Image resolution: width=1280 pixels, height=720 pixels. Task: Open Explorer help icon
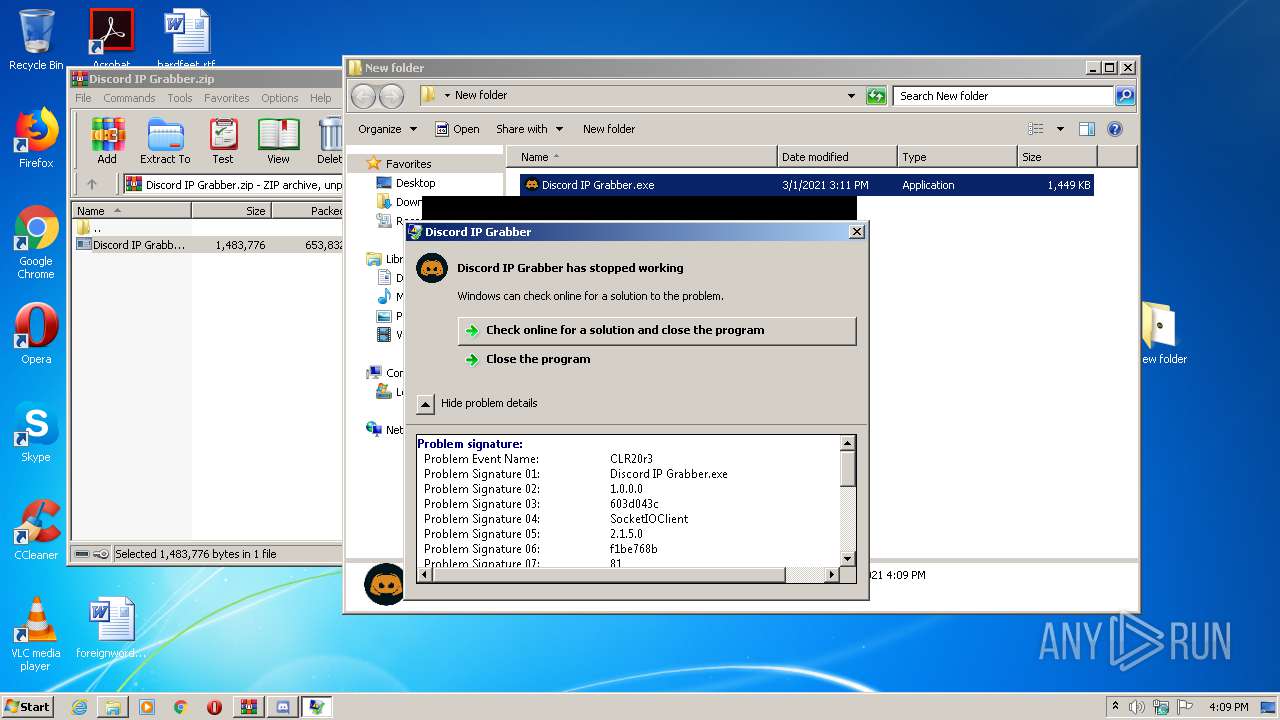tap(1115, 129)
